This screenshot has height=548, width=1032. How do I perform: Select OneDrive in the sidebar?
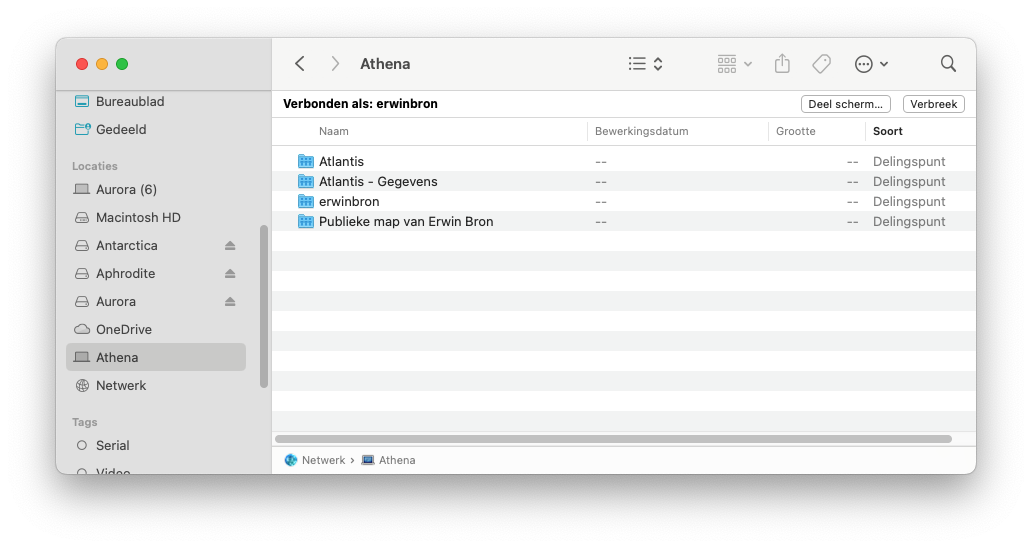[x=123, y=330]
